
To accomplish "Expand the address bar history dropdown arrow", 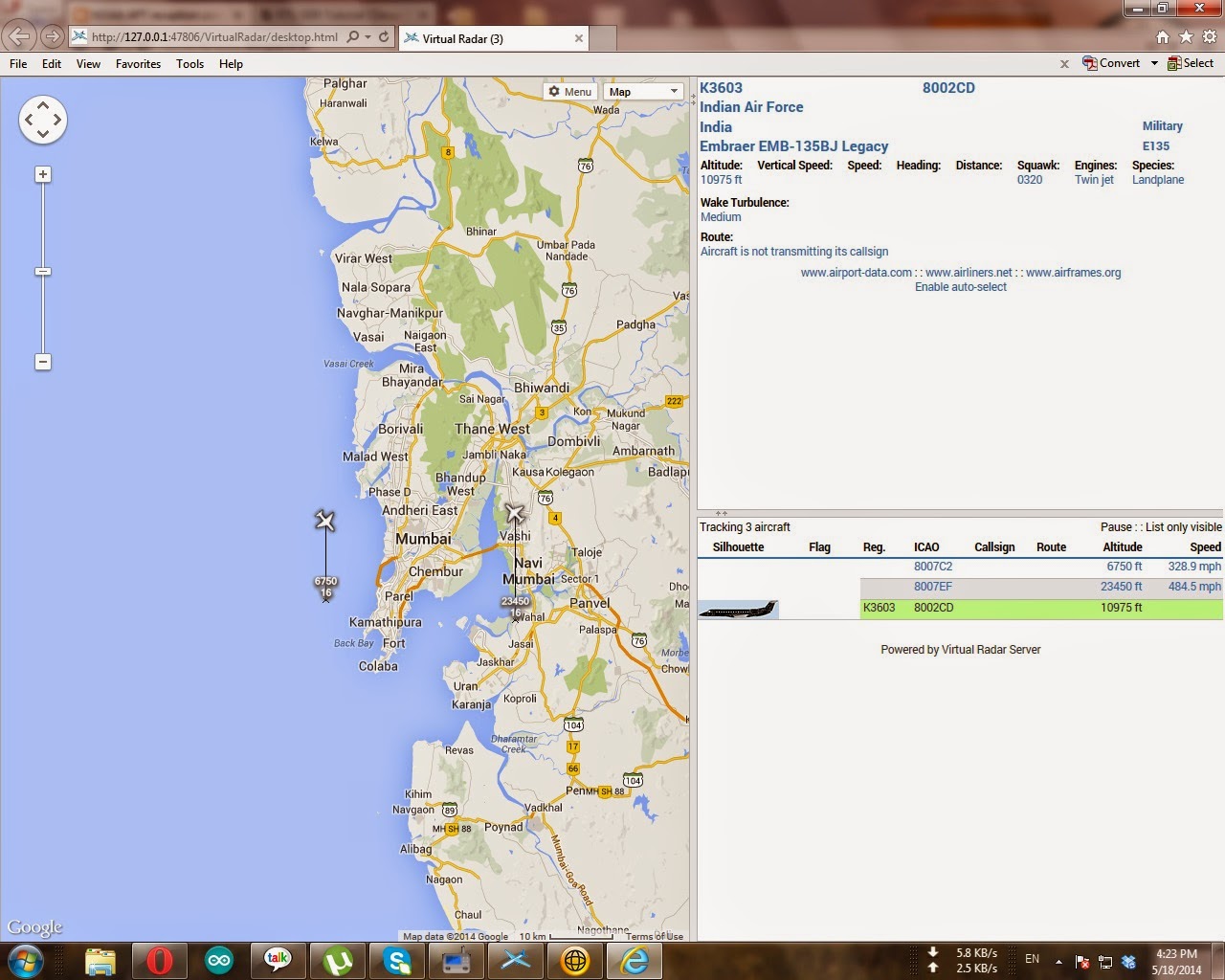I will (367, 37).
